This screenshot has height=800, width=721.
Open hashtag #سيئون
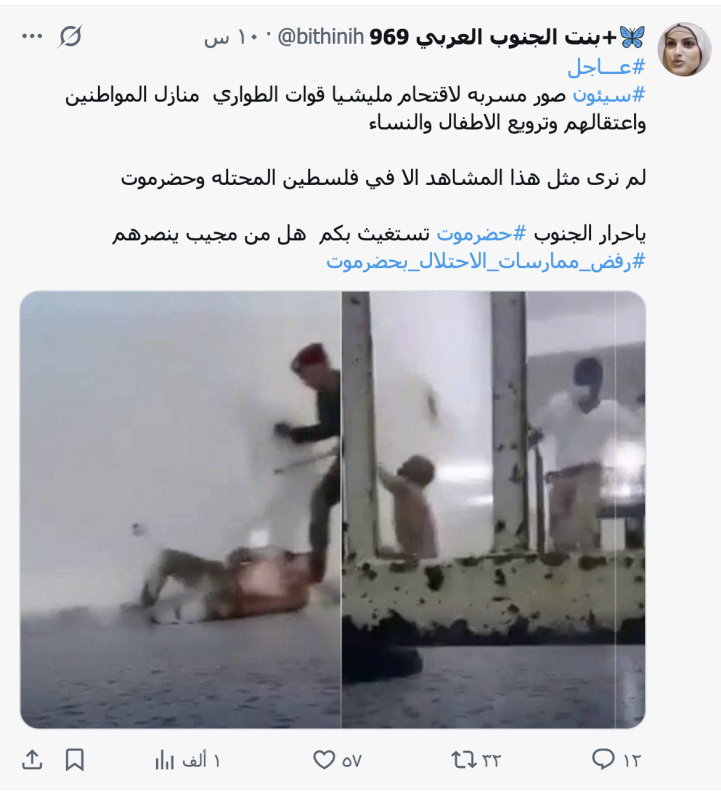click(x=609, y=95)
